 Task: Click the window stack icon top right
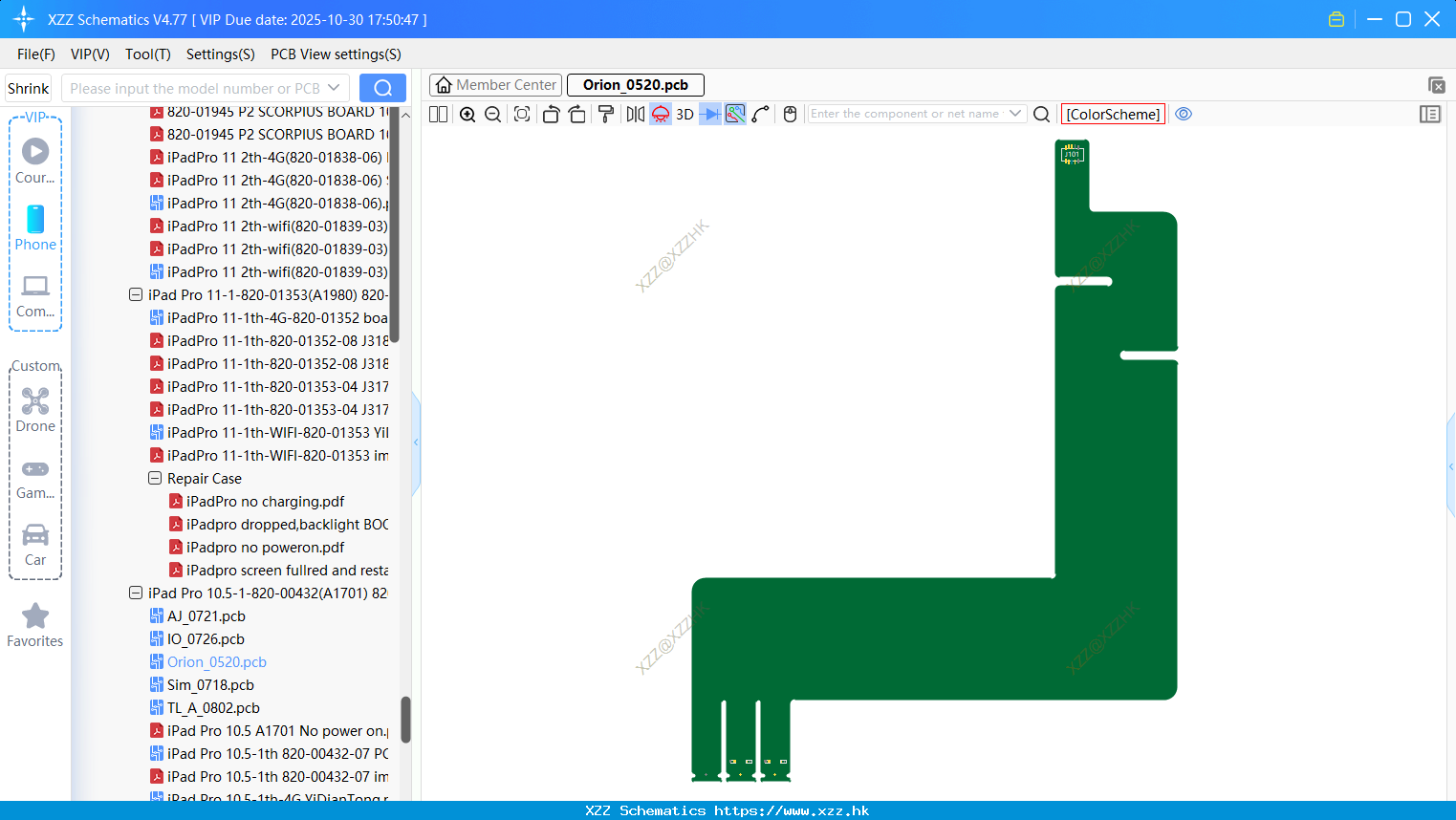point(1436,85)
